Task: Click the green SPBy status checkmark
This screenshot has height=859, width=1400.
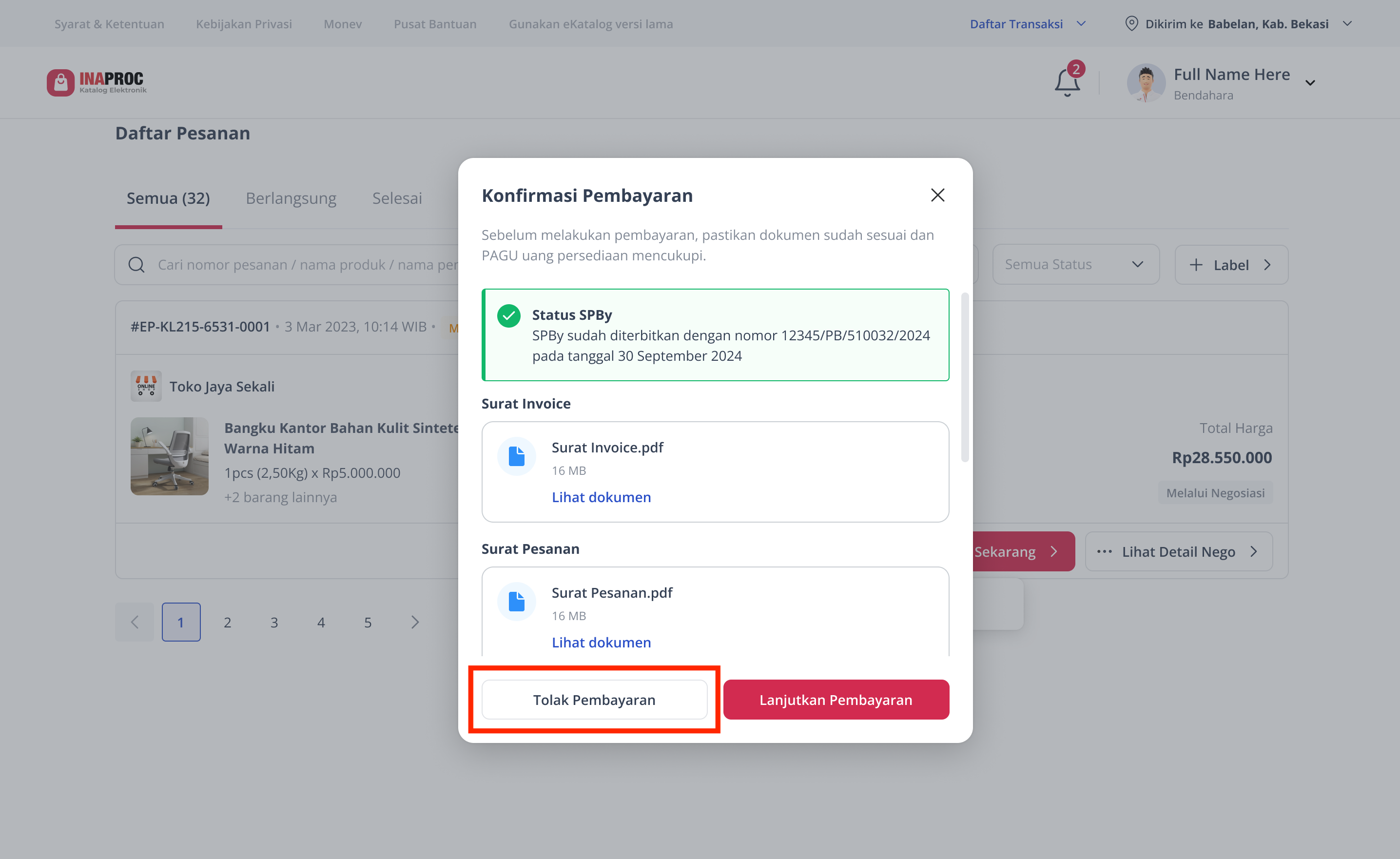Action: tap(508, 316)
